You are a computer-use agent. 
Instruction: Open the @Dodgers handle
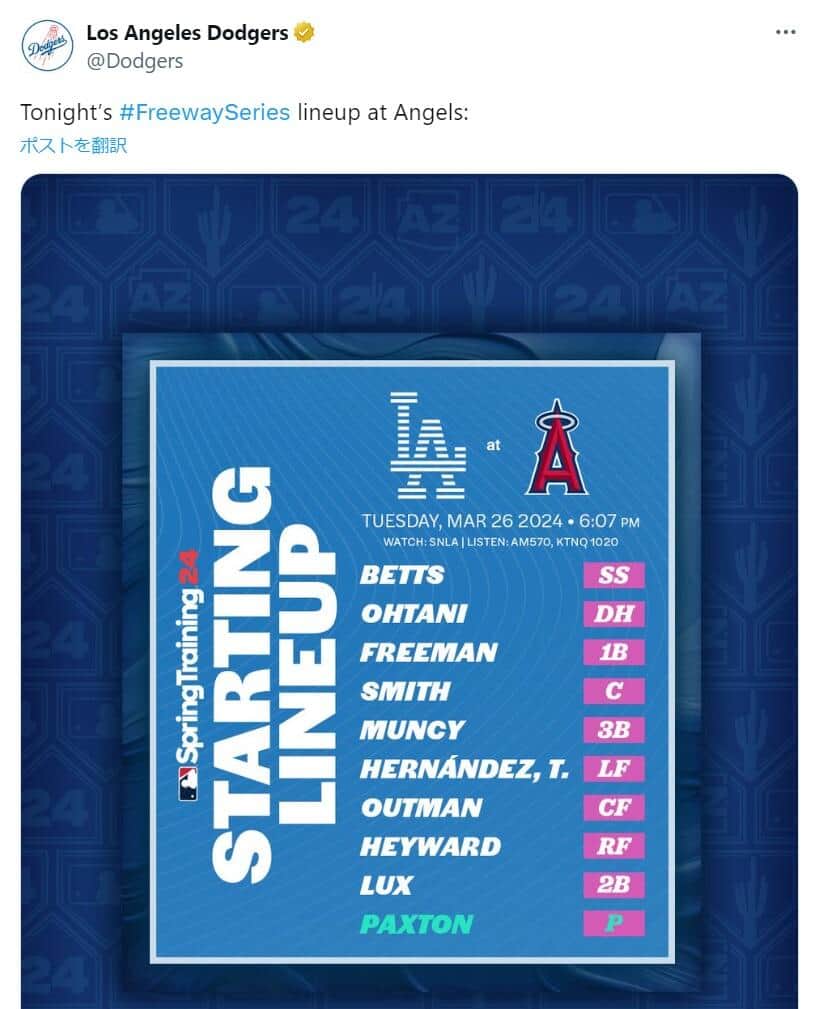point(135,61)
